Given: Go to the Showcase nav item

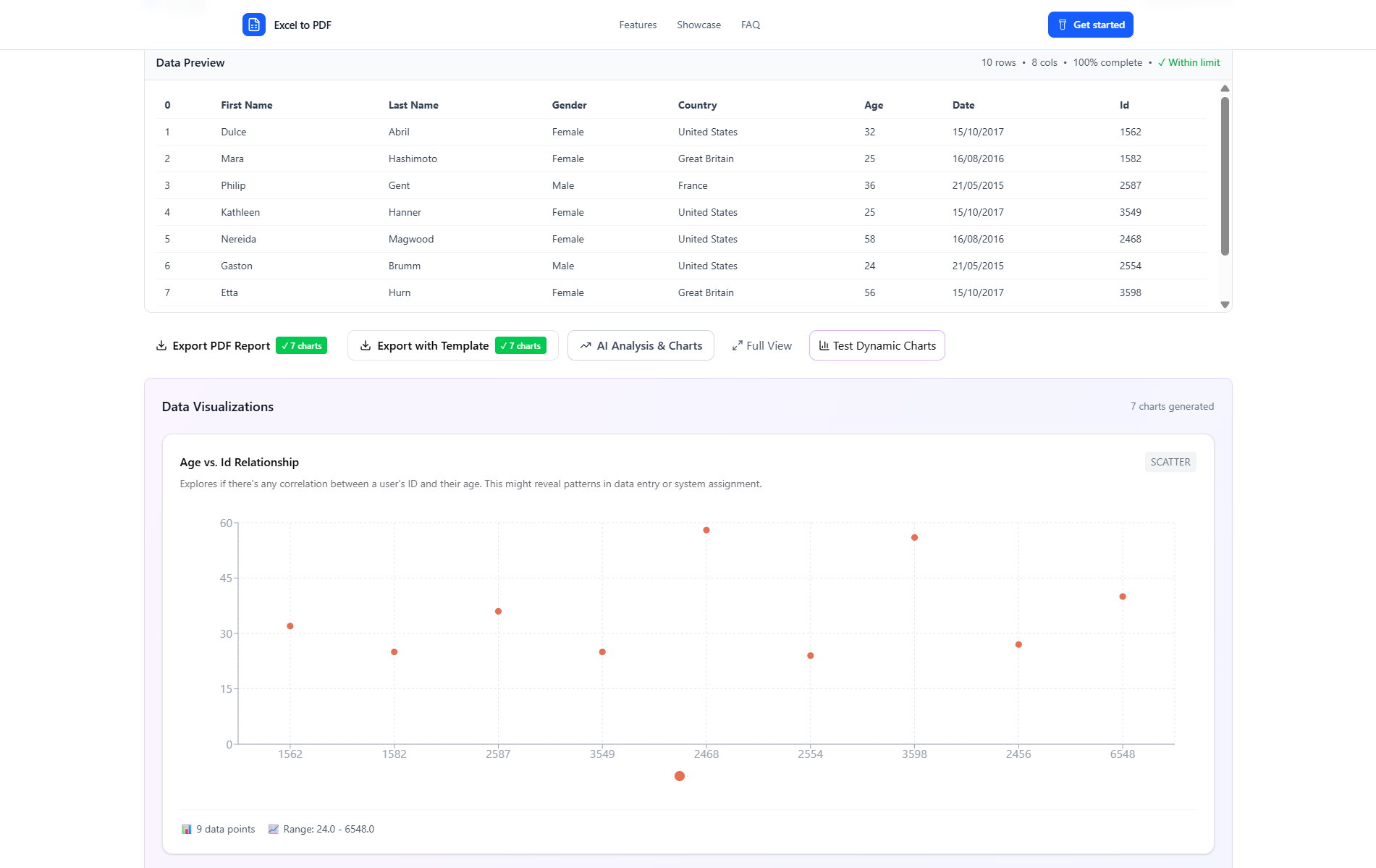Looking at the screenshot, I should pos(698,25).
